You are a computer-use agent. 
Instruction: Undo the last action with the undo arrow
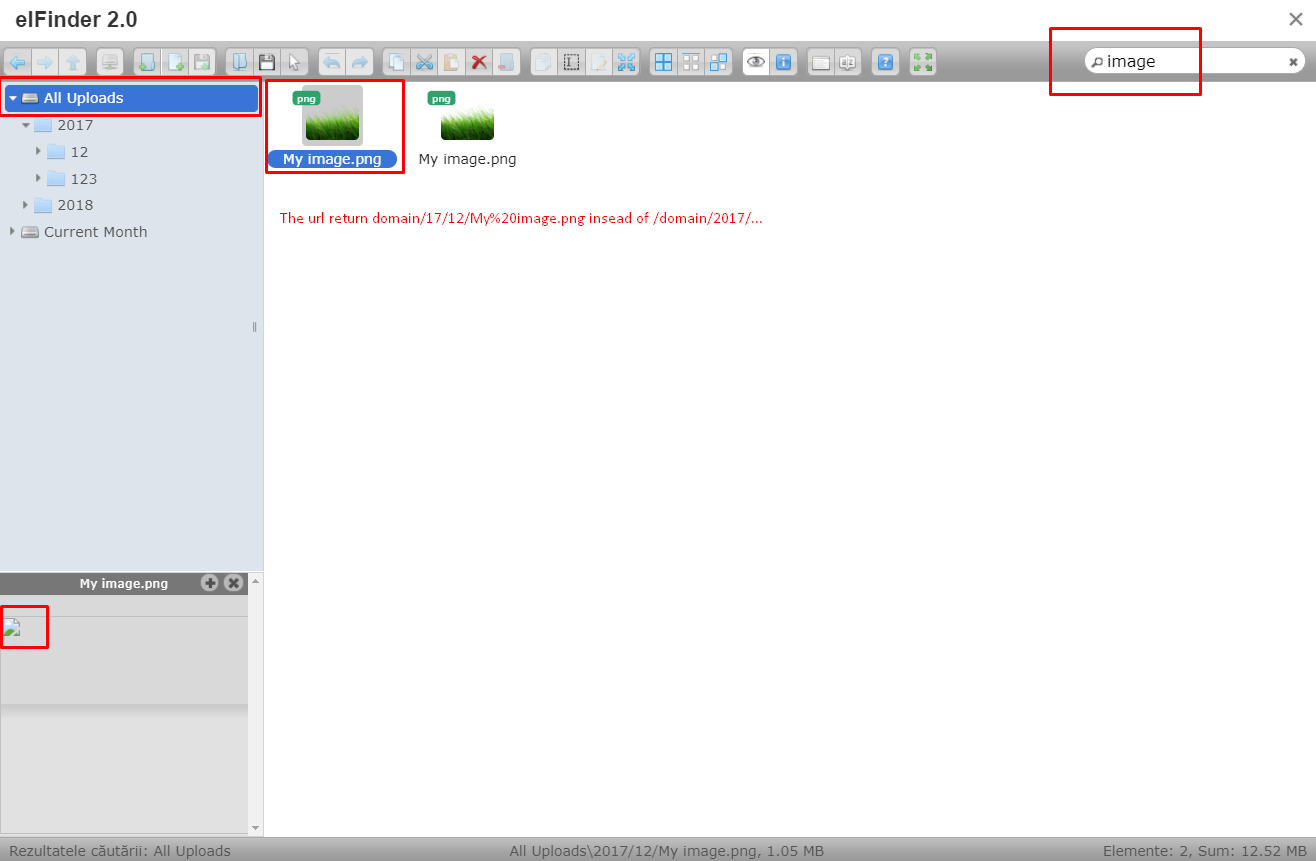332,61
